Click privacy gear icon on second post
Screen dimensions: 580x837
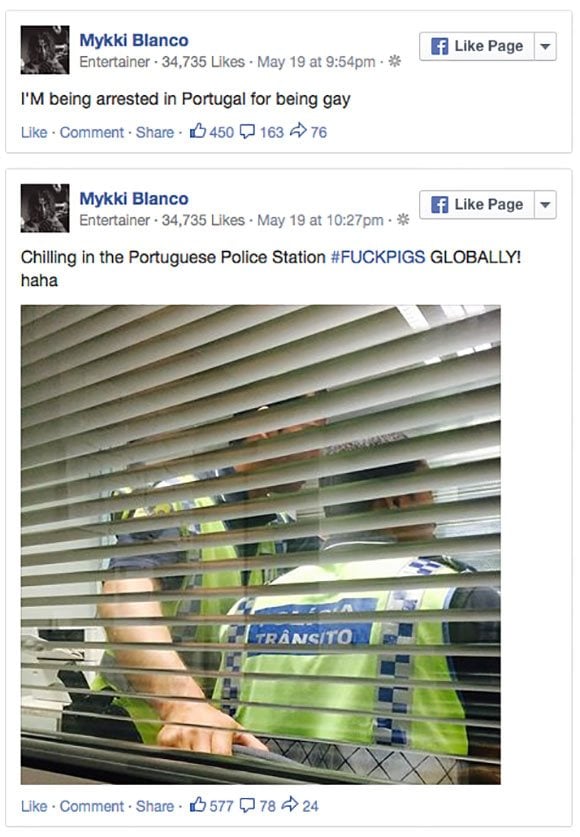coord(403,219)
